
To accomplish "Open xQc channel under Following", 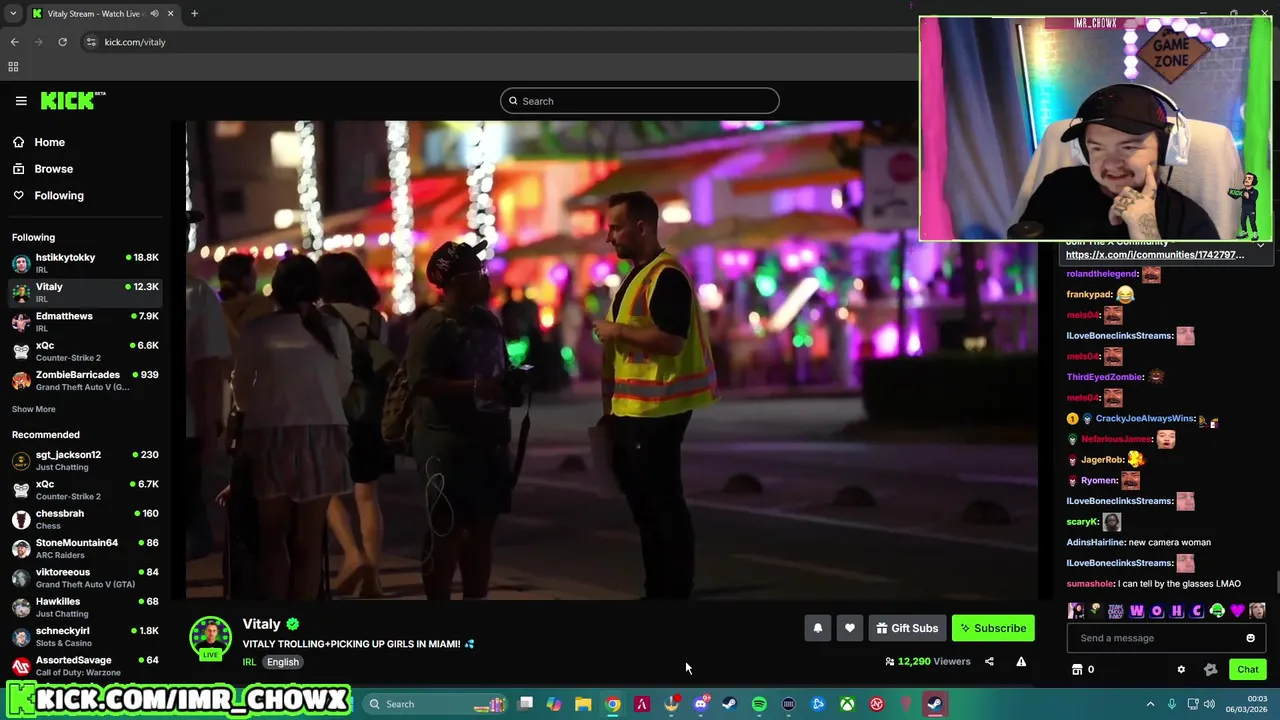I will click(85, 351).
